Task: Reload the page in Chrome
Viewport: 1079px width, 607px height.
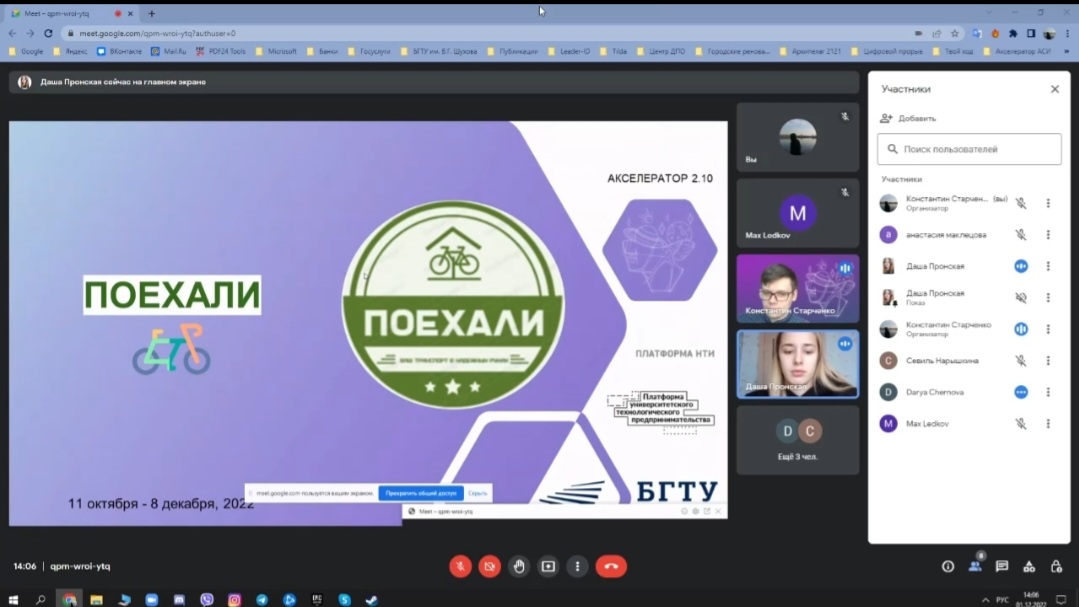Action: pos(48,33)
